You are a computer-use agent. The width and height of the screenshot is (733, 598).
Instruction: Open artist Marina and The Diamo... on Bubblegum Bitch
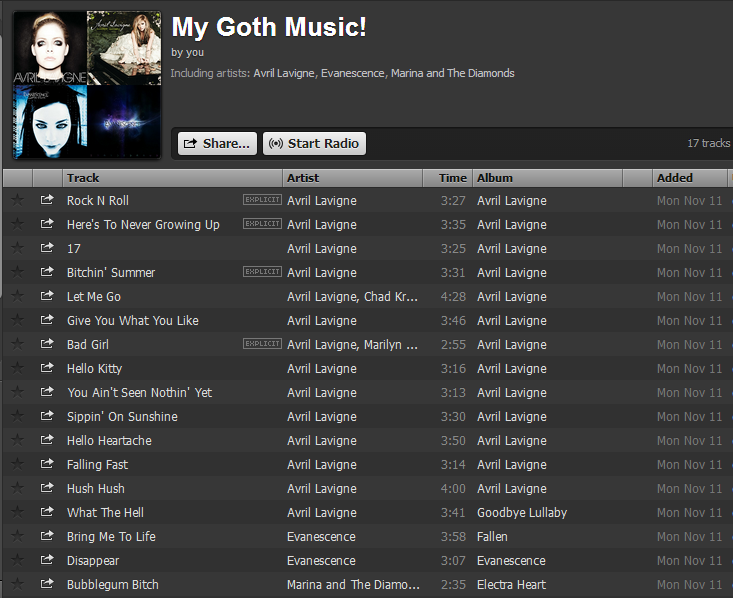click(353, 584)
